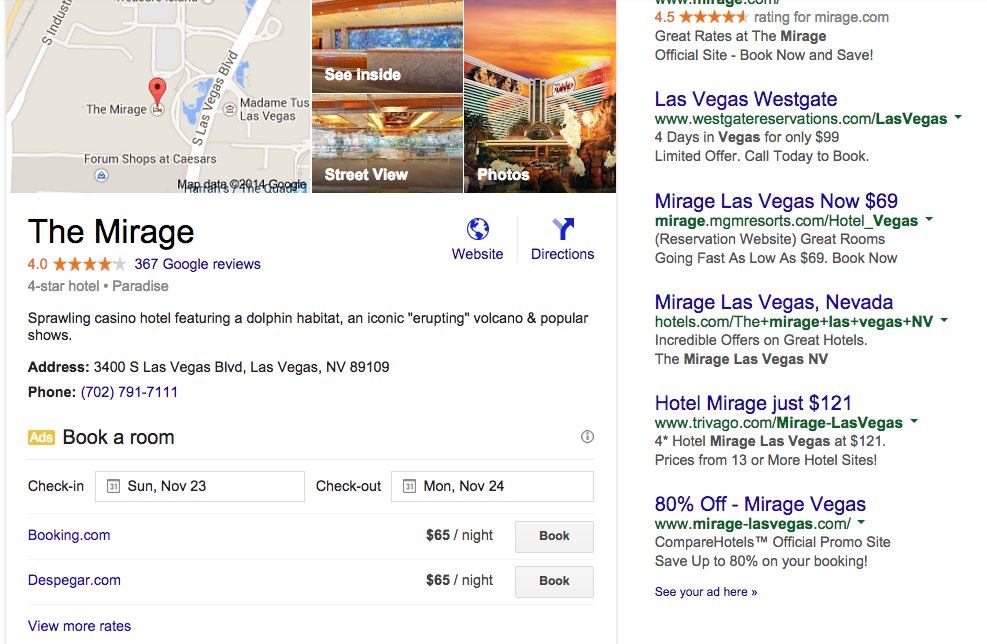The image size is (987, 644).
Task: Click the Website globe icon
Action: point(478,230)
